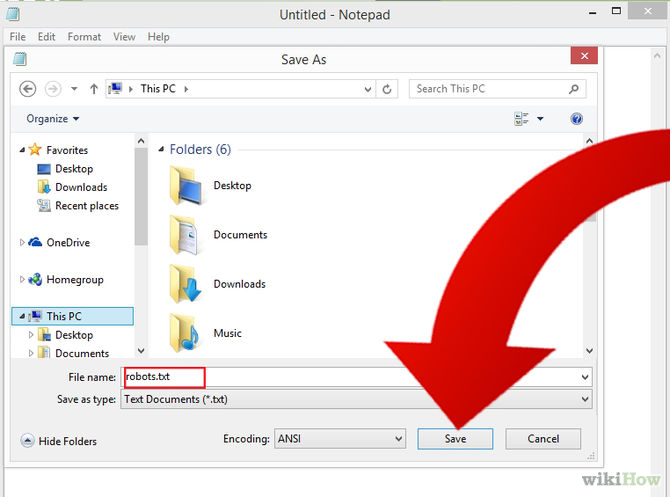Open the Help question mark icon
The height and width of the screenshot is (497, 670).
[x=576, y=119]
